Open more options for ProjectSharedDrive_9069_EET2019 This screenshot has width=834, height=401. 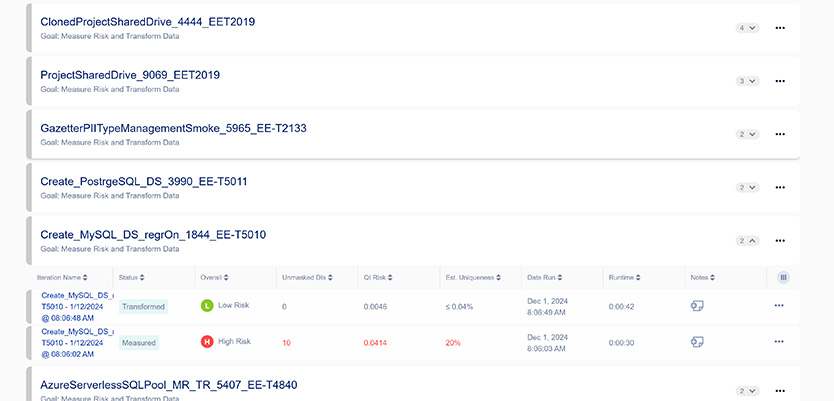point(780,81)
